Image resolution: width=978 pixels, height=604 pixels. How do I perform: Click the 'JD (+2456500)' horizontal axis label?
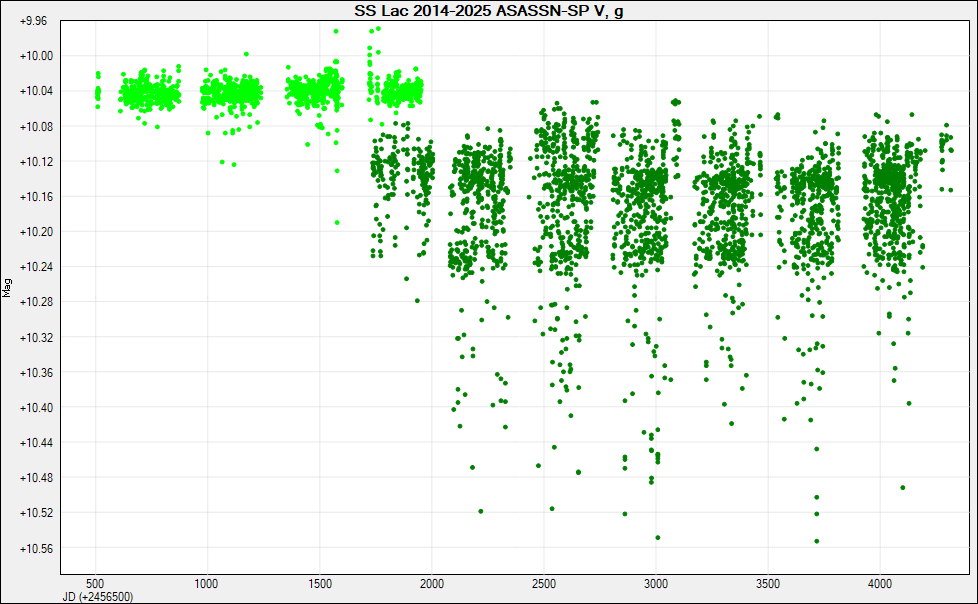(x=98, y=597)
